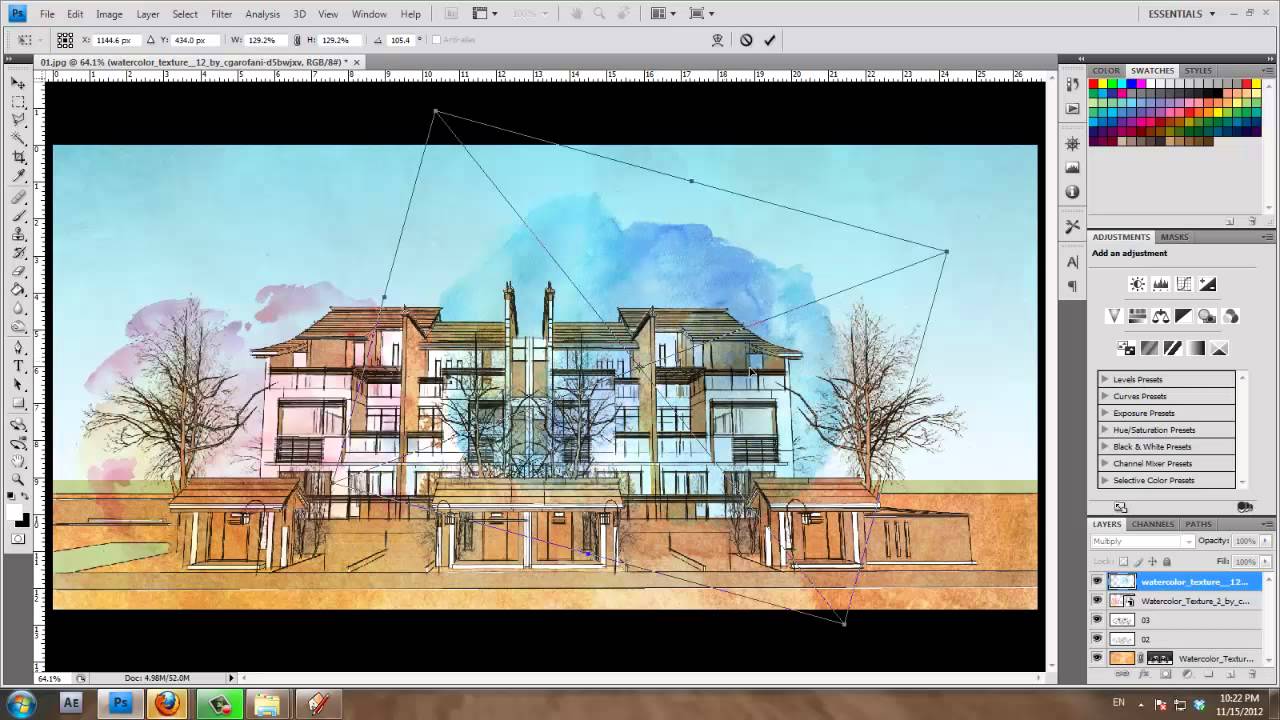Open After Effects from the taskbar

click(71, 703)
